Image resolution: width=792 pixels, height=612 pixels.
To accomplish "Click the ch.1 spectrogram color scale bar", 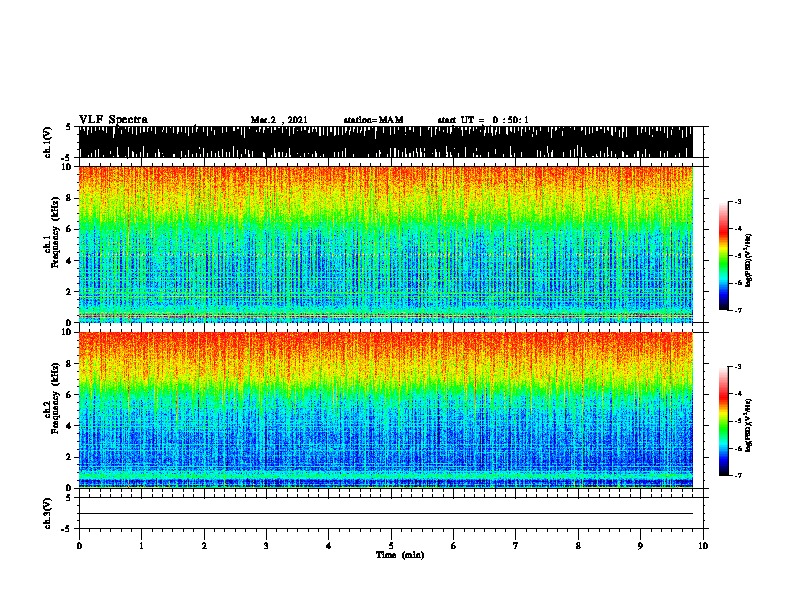I will click(x=724, y=256).
